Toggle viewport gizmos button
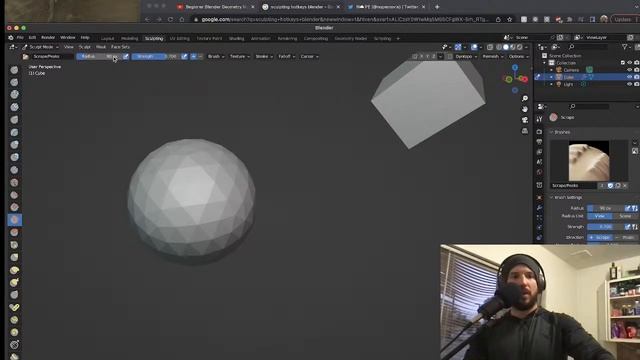 [458, 47]
